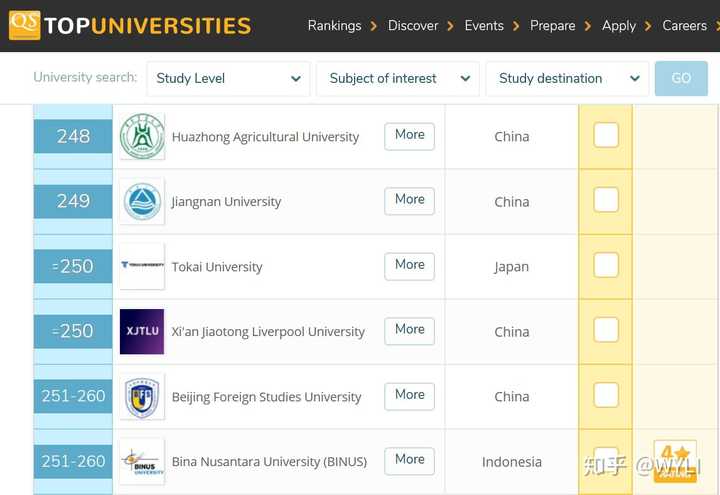Image resolution: width=720 pixels, height=495 pixels.
Task: Open Tokai University logo thumbnail
Action: click(x=142, y=266)
